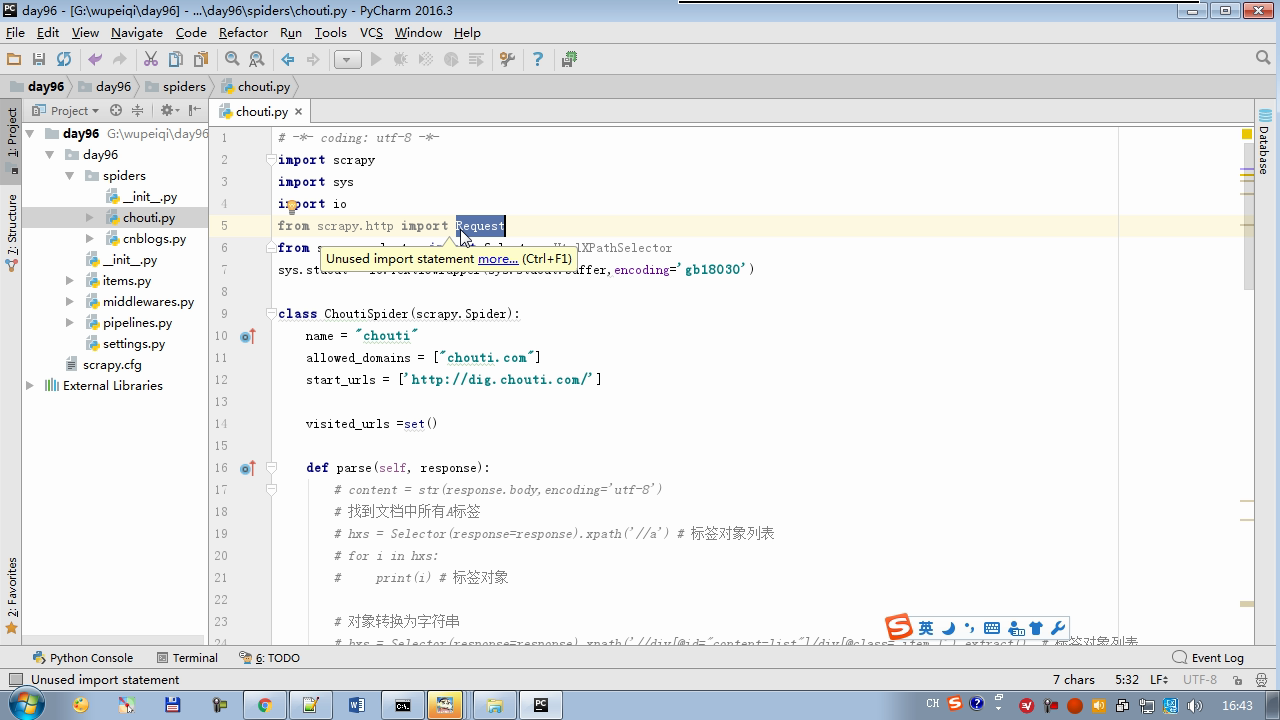Open the Refactor menu
This screenshot has width=1280, height=720.
(243, 32)
